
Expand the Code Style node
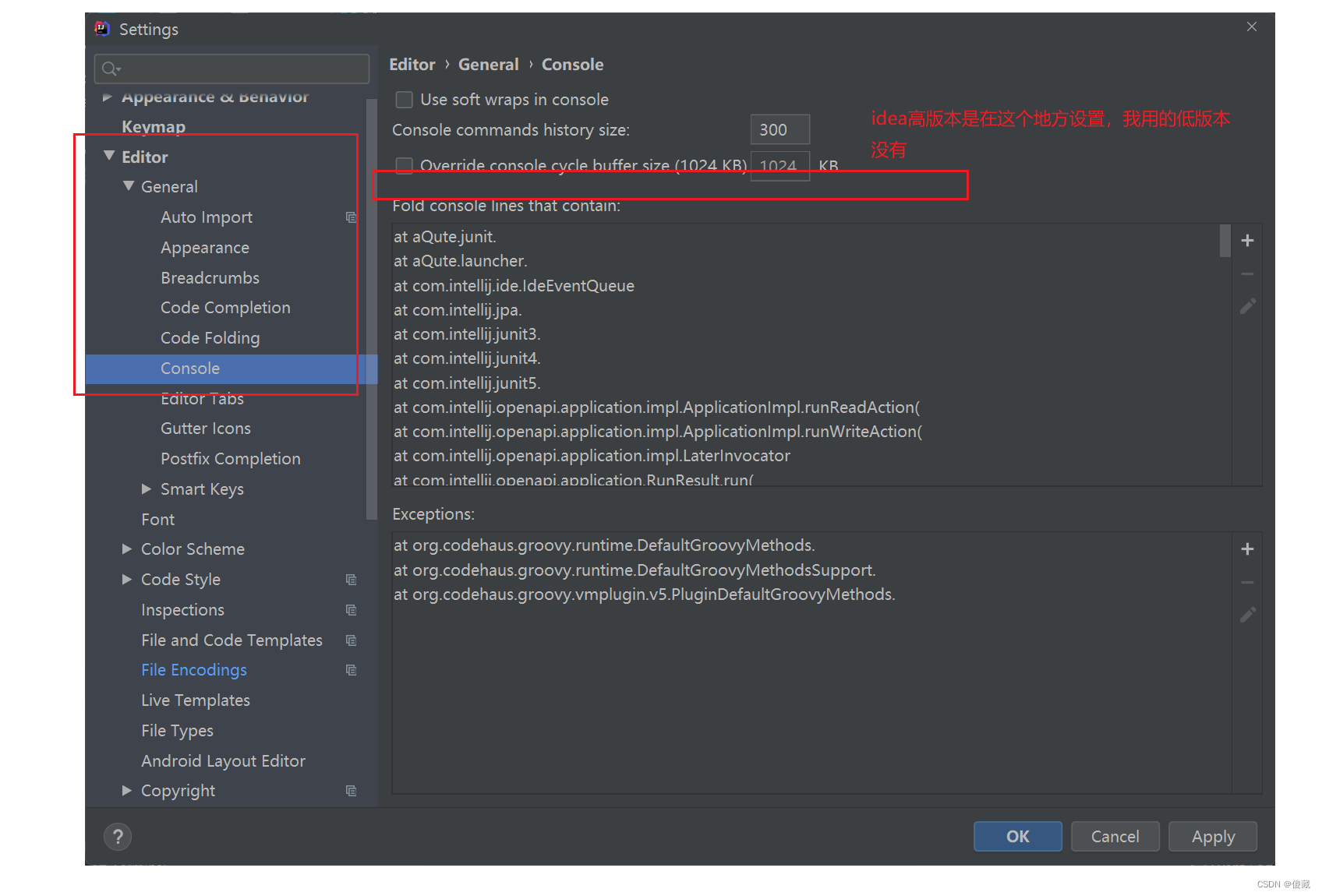click(x=127, y=580)
